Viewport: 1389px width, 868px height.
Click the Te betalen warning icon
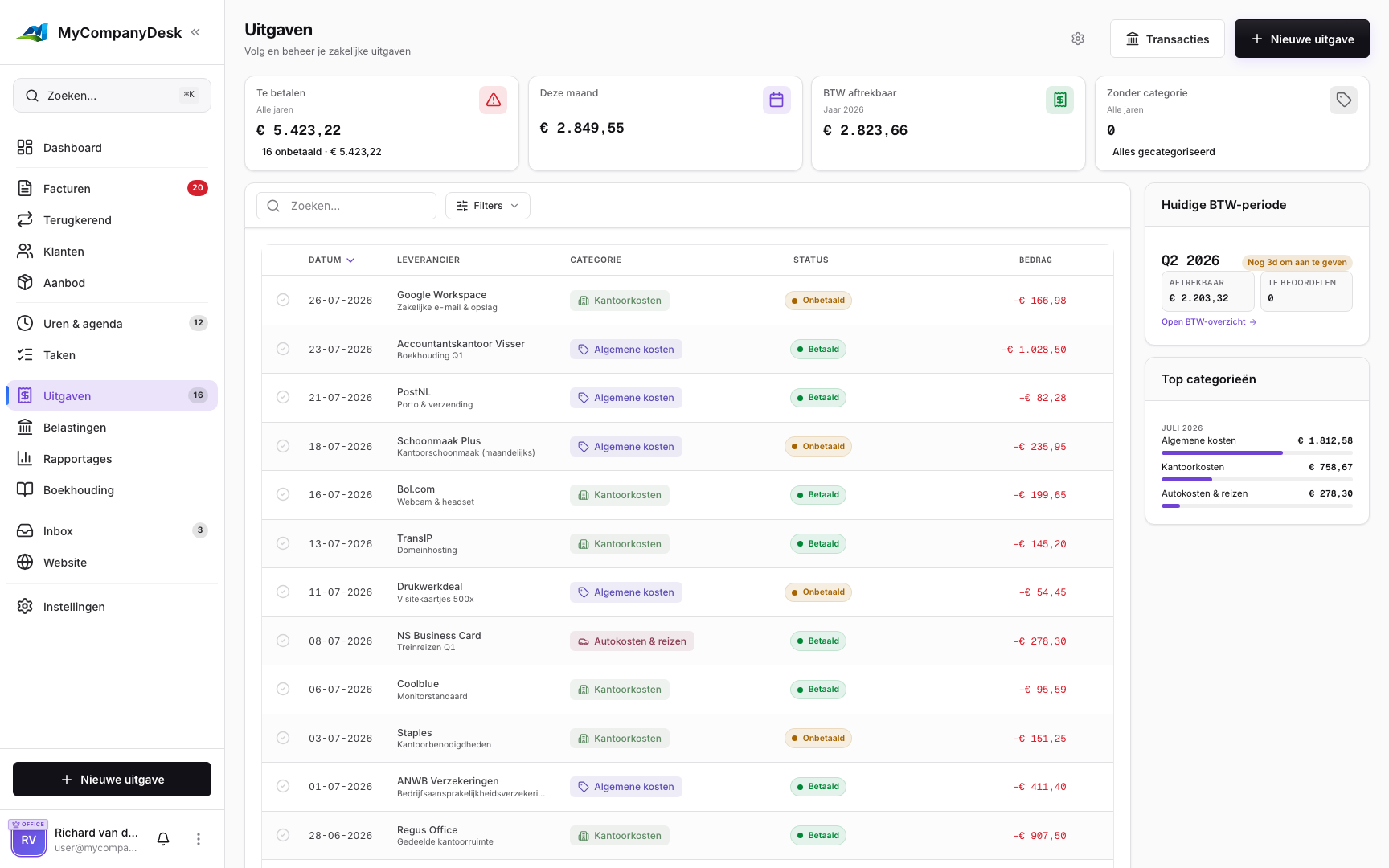coord(493,100)
